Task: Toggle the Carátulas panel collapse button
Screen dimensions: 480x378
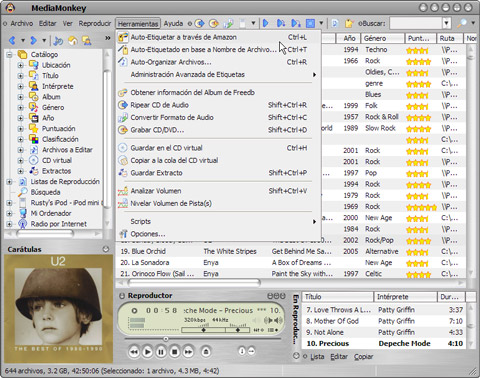Action: coord(106,249)
